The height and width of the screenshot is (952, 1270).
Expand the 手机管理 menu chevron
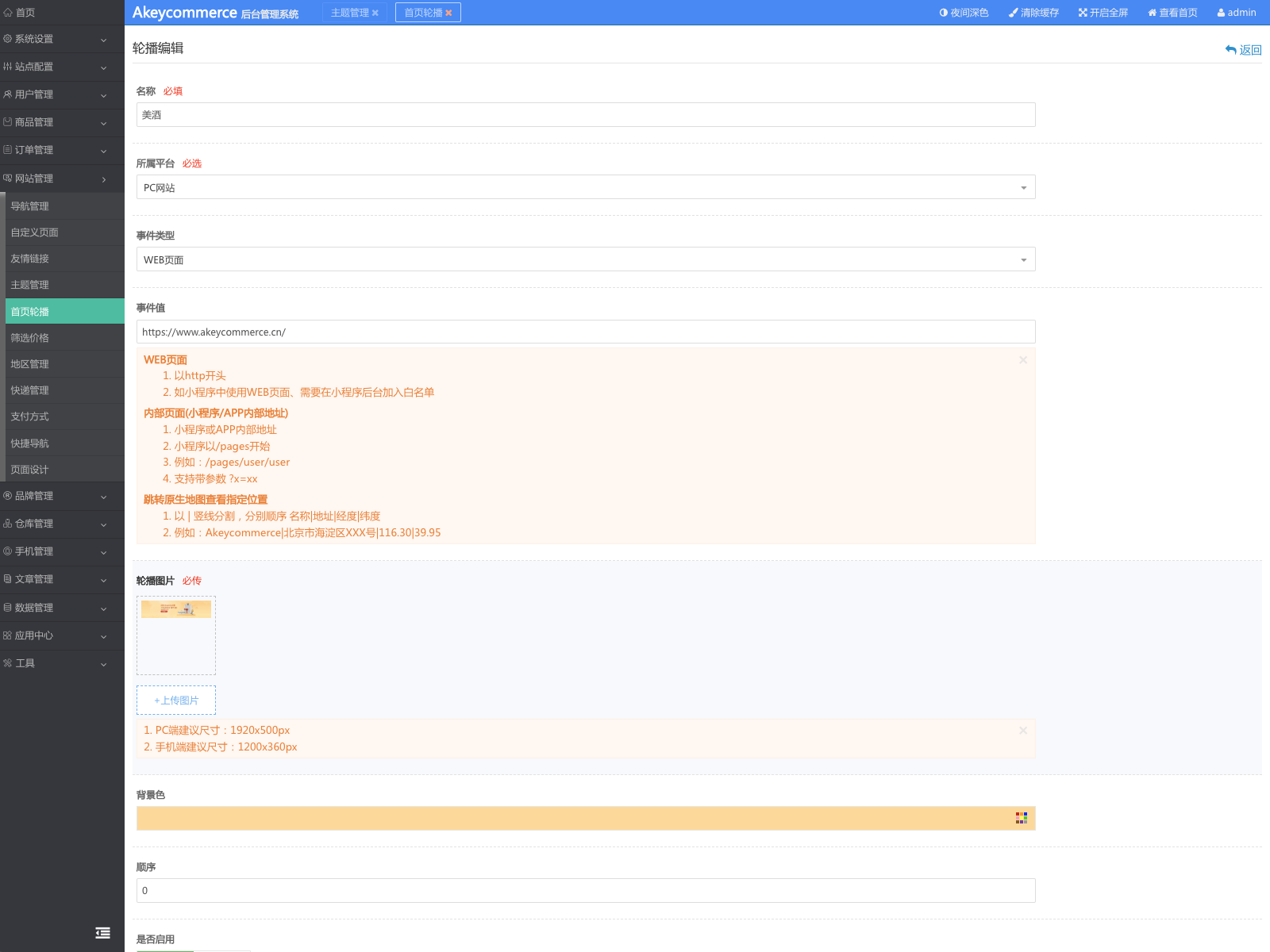[103, 552]
